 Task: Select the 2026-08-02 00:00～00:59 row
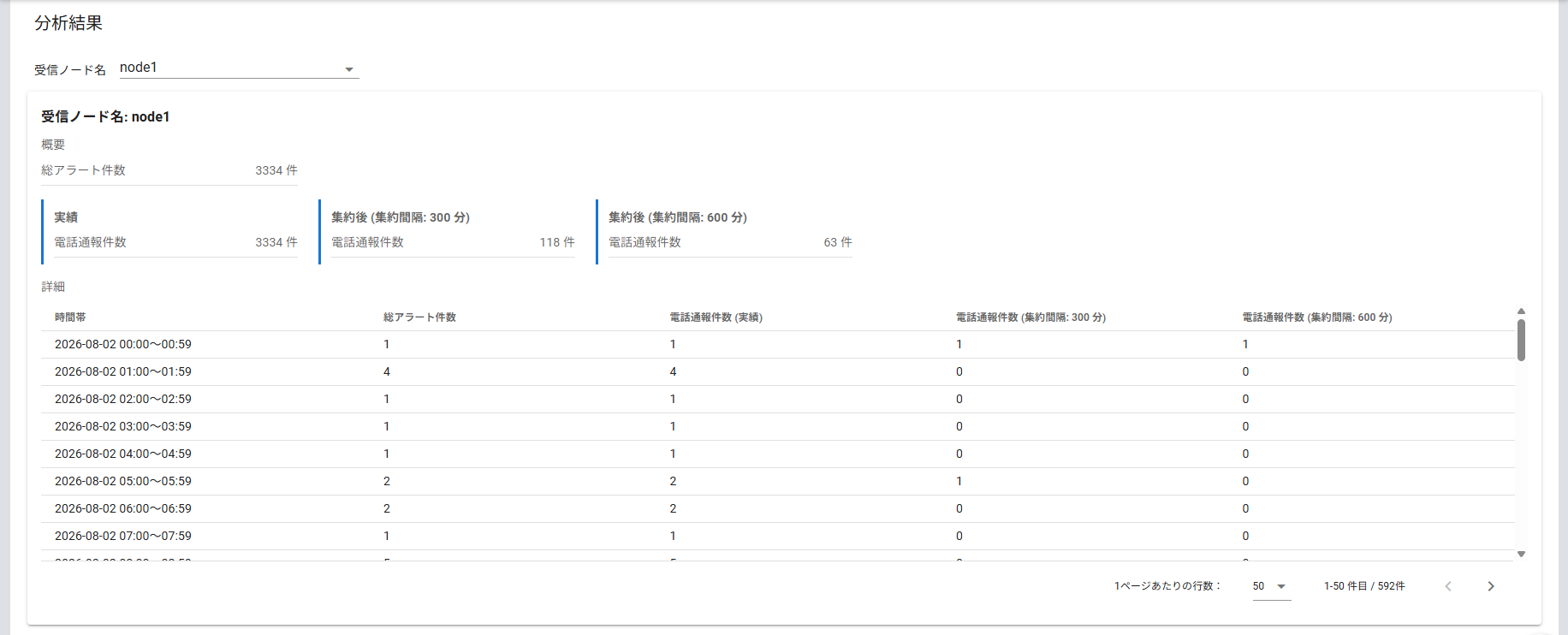click(x=778, y=345)
